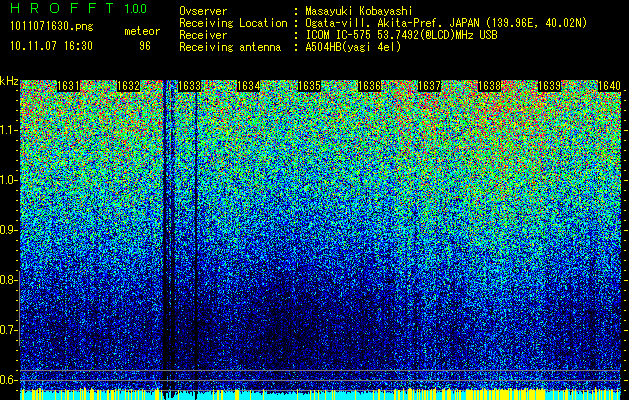The width and height of the screenshot is (629, 400).
Task: Click the 1639 time marker
Action: pyautogui.click(x=549, y=86)
